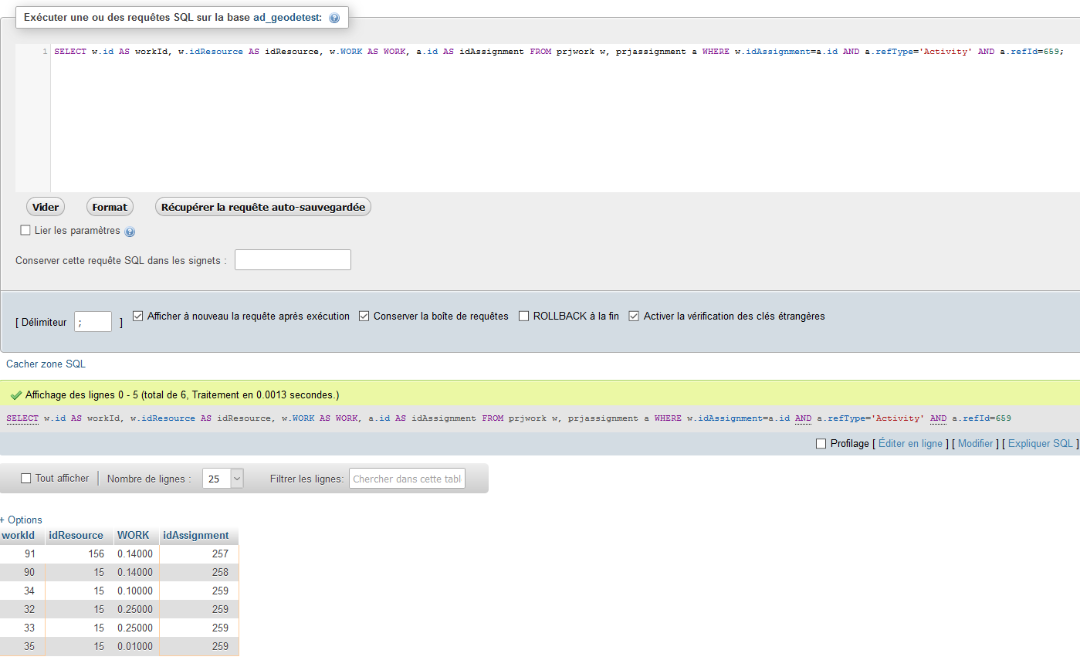This screenshot has height=666, width=1080.
Task: Select workId cell 91
Action: 23,554
